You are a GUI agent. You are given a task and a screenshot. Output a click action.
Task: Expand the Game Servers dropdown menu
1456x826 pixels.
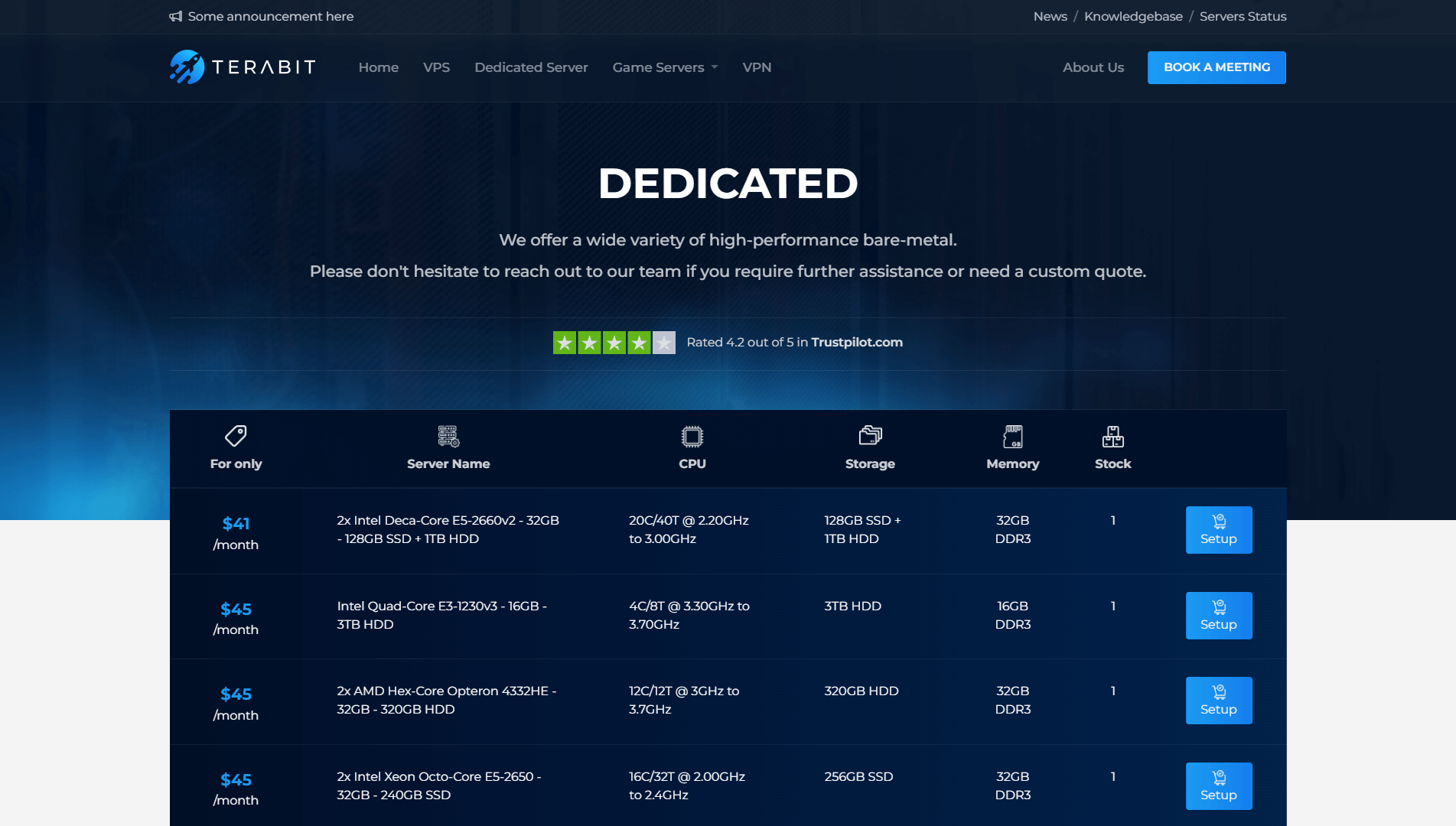664,67
